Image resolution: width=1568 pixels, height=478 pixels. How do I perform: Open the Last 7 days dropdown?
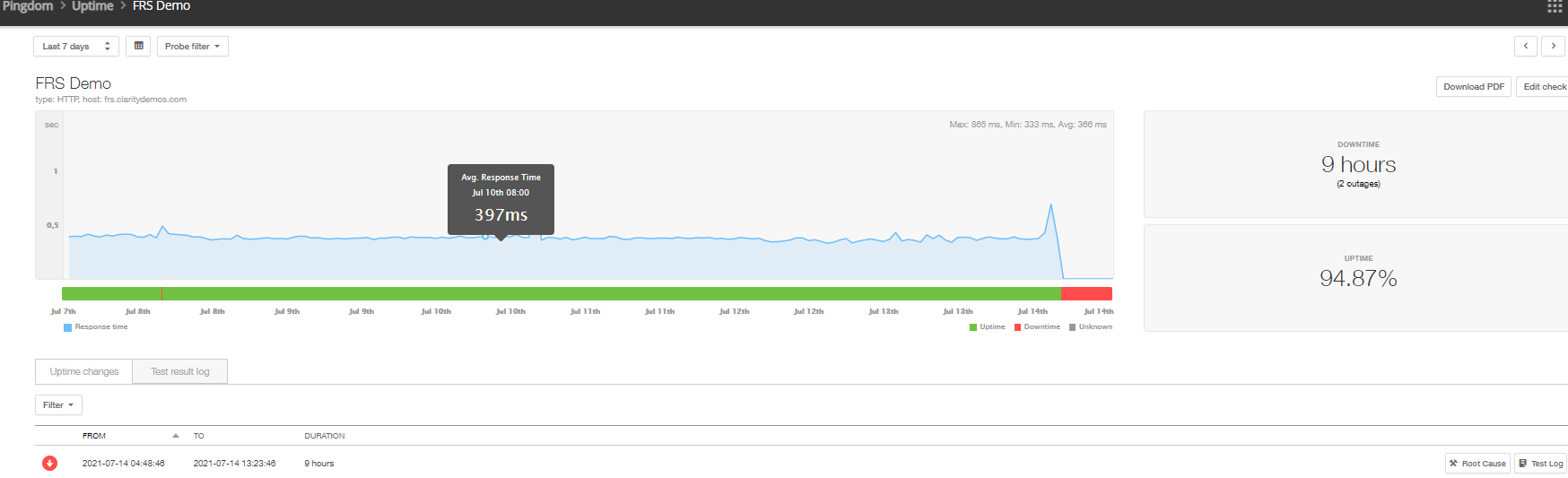(76, 46)
